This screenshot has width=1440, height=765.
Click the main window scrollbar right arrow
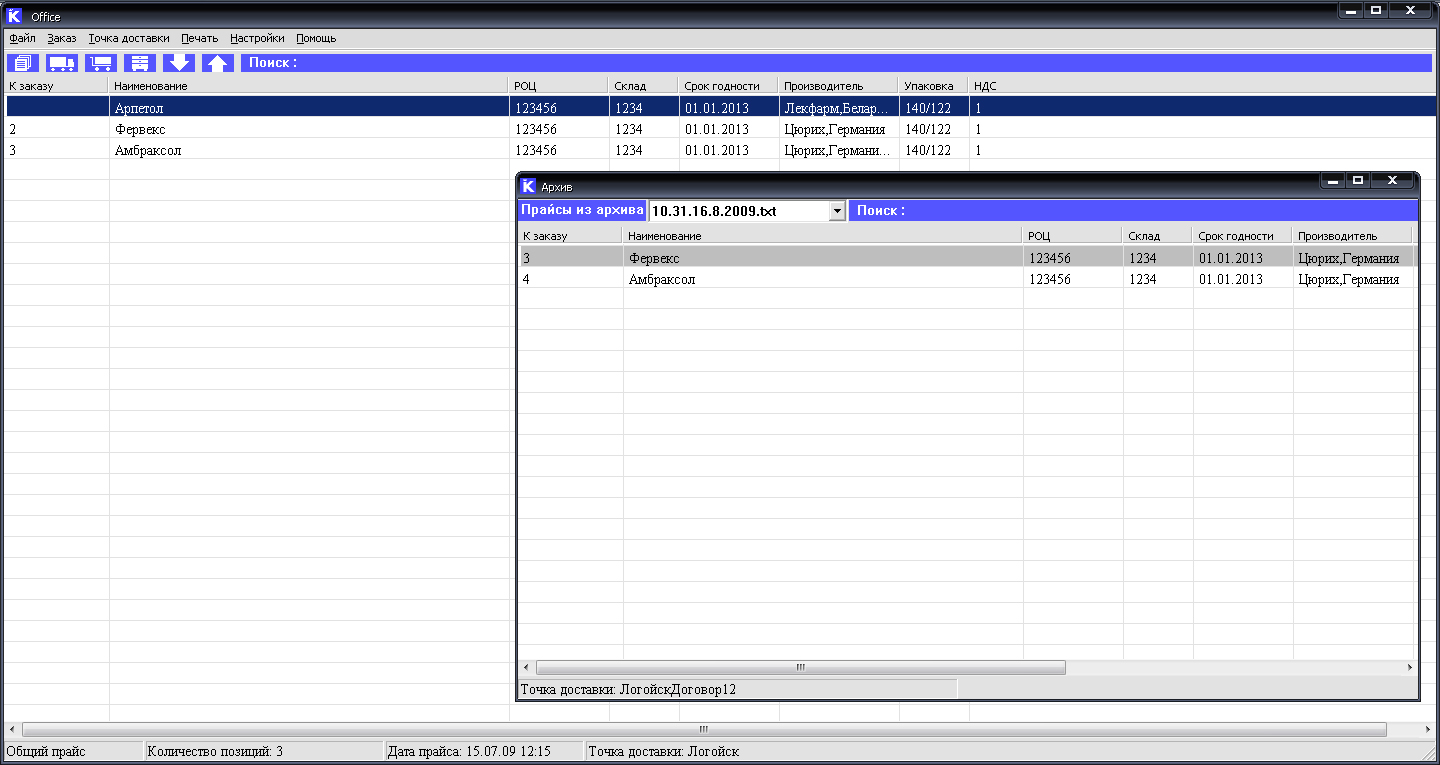pyautogui.click(x=1428, y=730)
